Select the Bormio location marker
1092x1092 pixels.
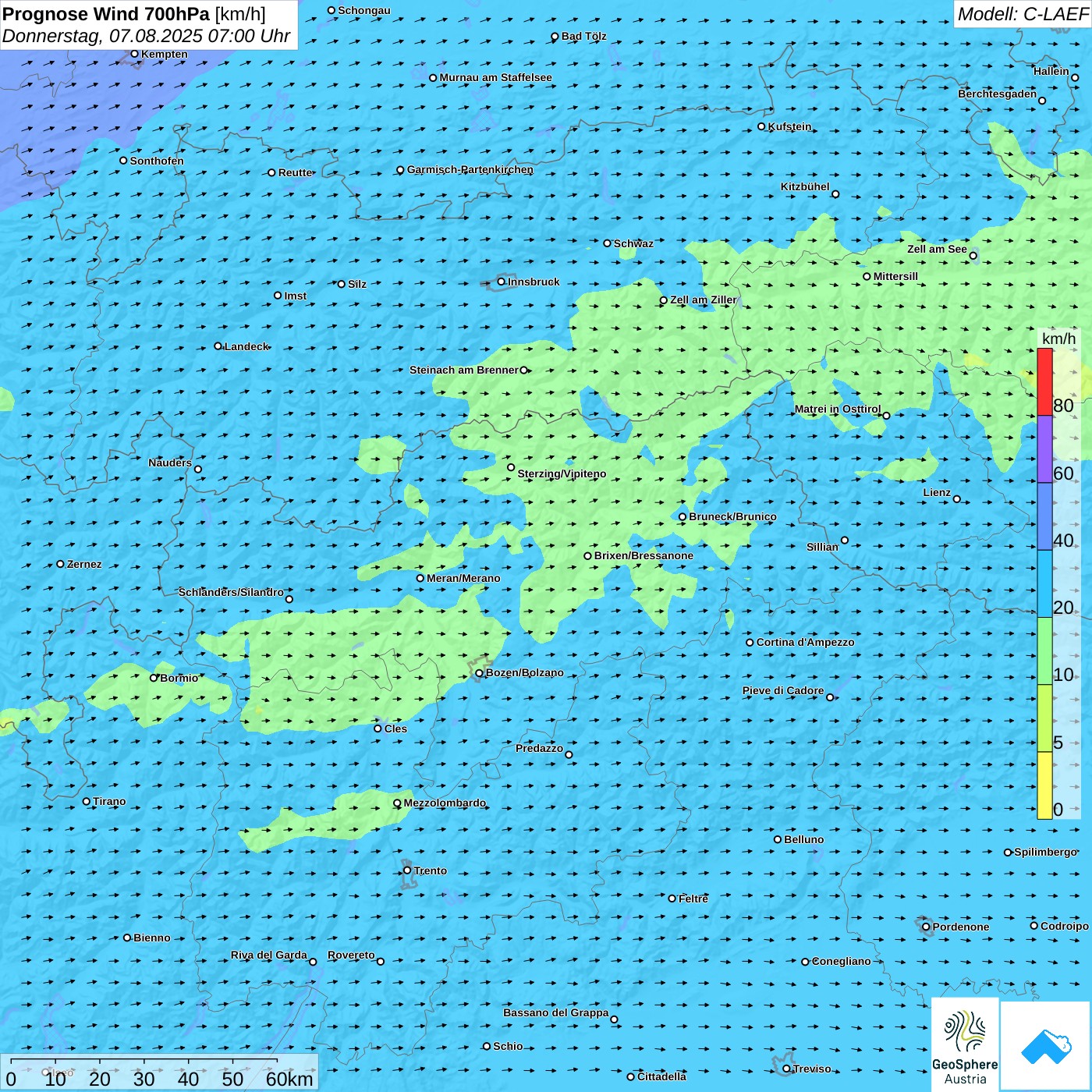tap(154, 678)
